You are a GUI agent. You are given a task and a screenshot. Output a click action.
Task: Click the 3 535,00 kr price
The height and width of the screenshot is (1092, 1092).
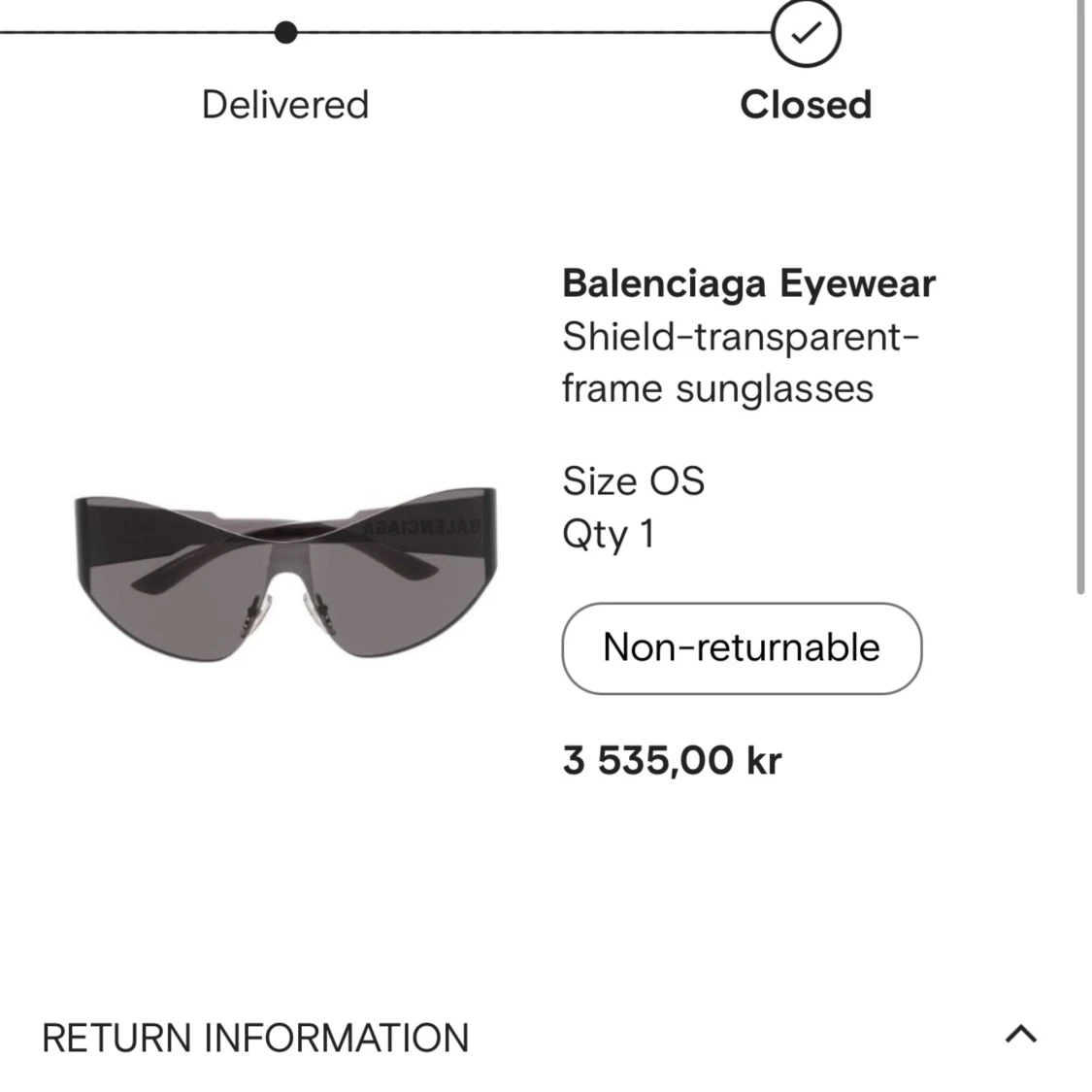[672, 760]
